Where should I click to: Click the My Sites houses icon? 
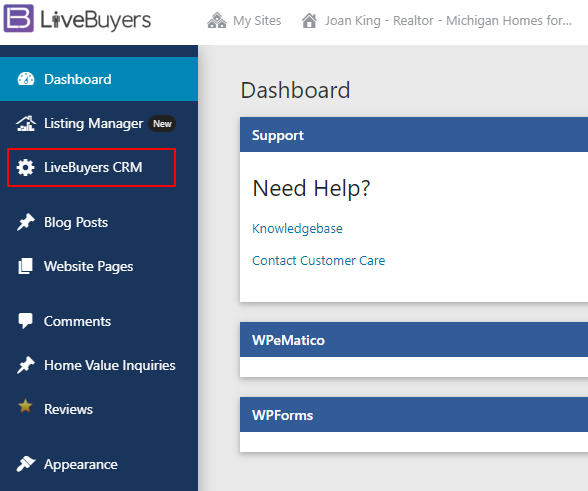217,20
